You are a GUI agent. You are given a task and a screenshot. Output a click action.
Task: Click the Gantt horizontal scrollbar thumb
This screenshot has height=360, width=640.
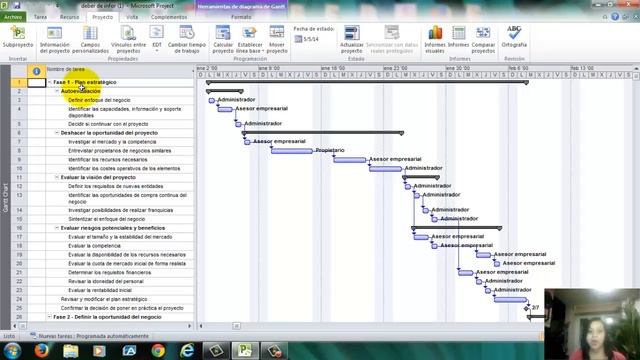pyautogui.click(x=236, y=326)
